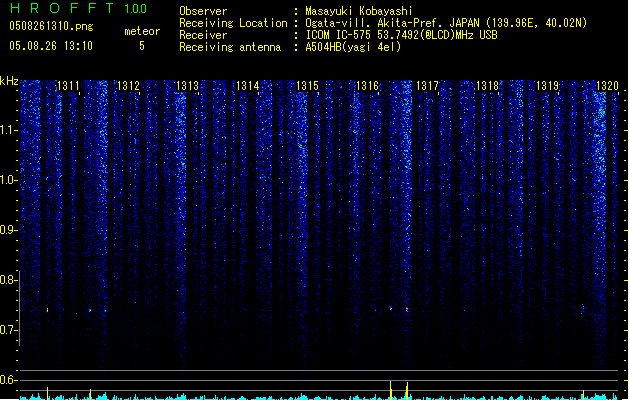Screen dimensions: 629x400
Task: Click the 1313 time marker
Action: [188, 86]
